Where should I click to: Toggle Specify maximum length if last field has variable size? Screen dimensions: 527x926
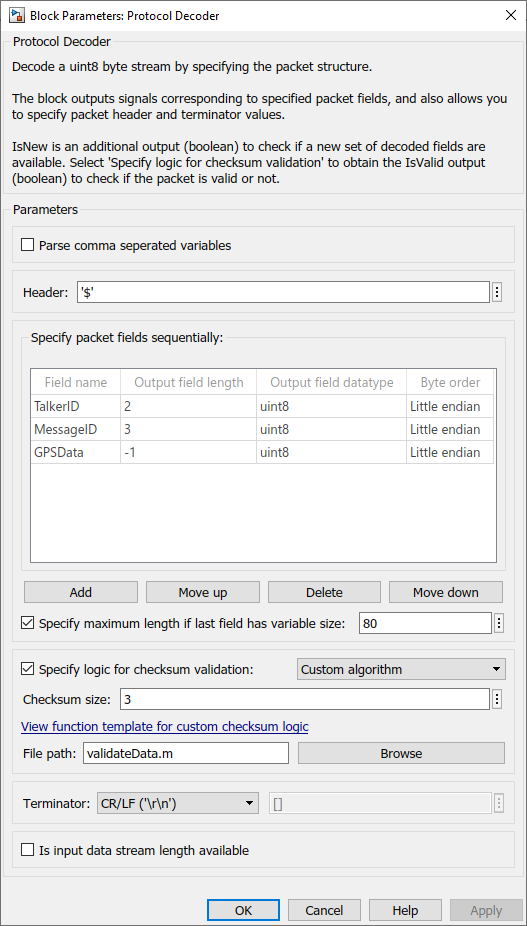tap(27, 623)
